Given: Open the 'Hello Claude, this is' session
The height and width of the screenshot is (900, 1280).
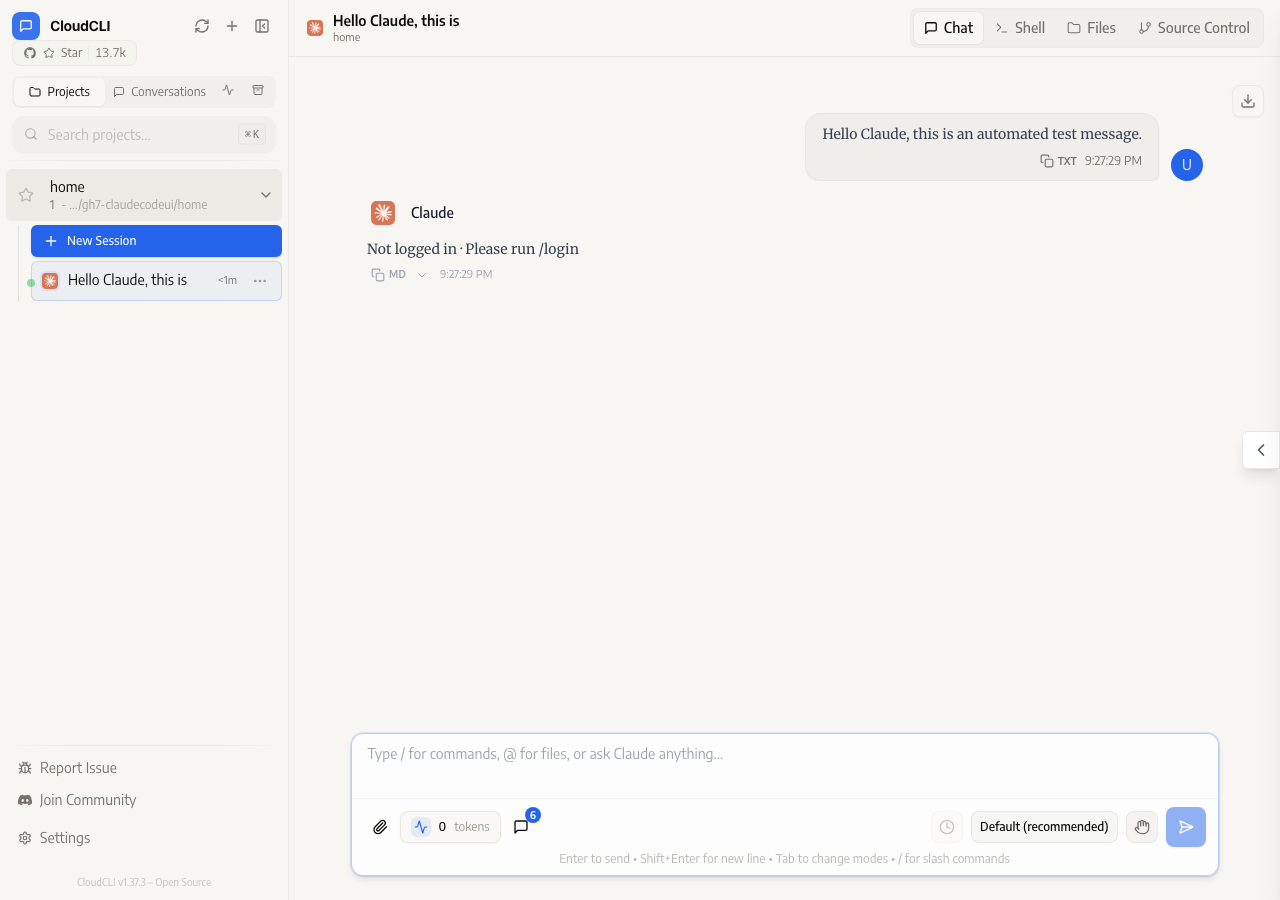Looking at the screenshot, I should click(156, 281).
